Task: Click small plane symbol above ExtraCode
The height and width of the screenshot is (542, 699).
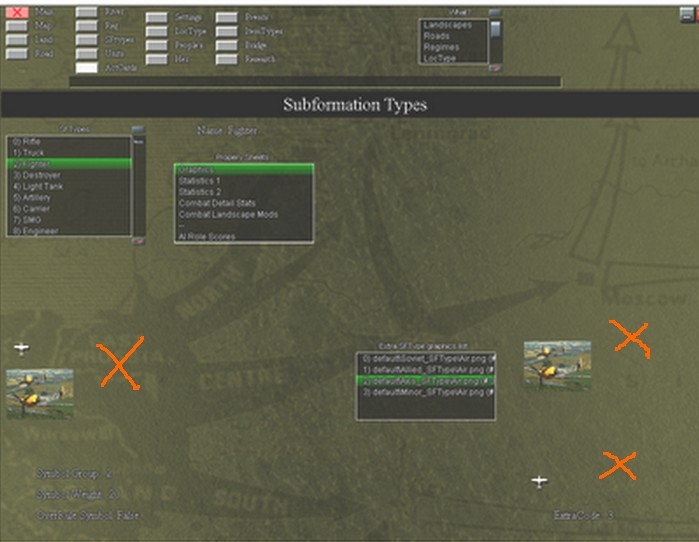Action: point(539,481)
